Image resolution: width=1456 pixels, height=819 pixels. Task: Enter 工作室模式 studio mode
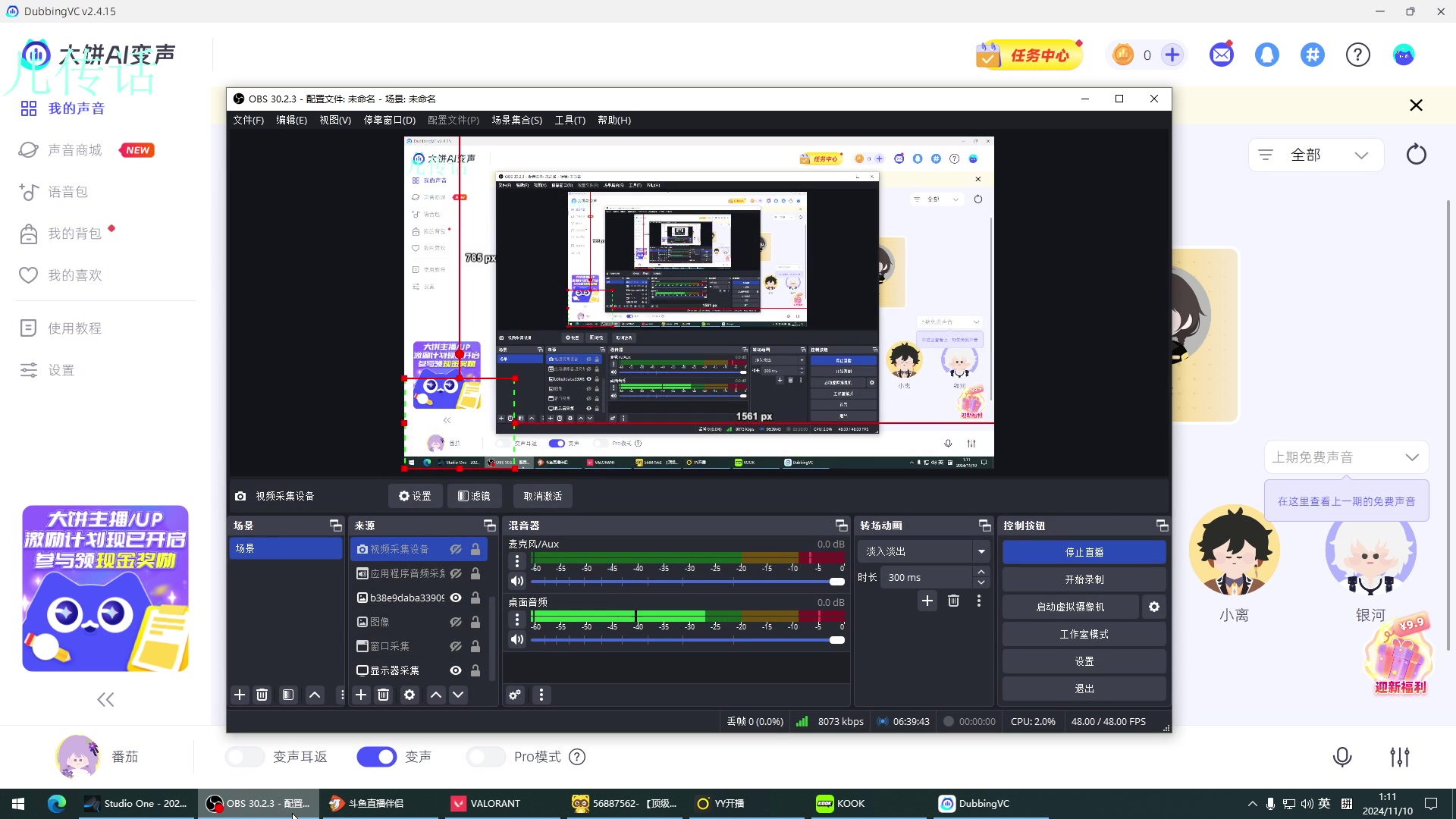click(x=1084, y=634)
